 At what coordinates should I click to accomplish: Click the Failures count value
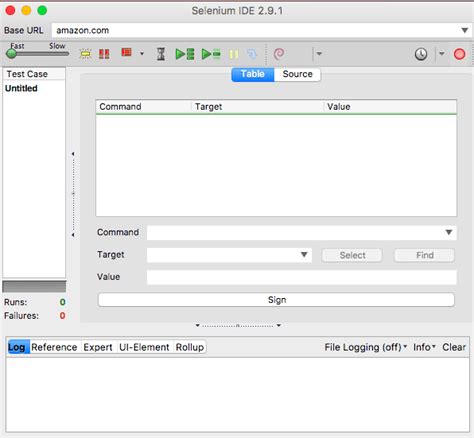tap(62, 316)
